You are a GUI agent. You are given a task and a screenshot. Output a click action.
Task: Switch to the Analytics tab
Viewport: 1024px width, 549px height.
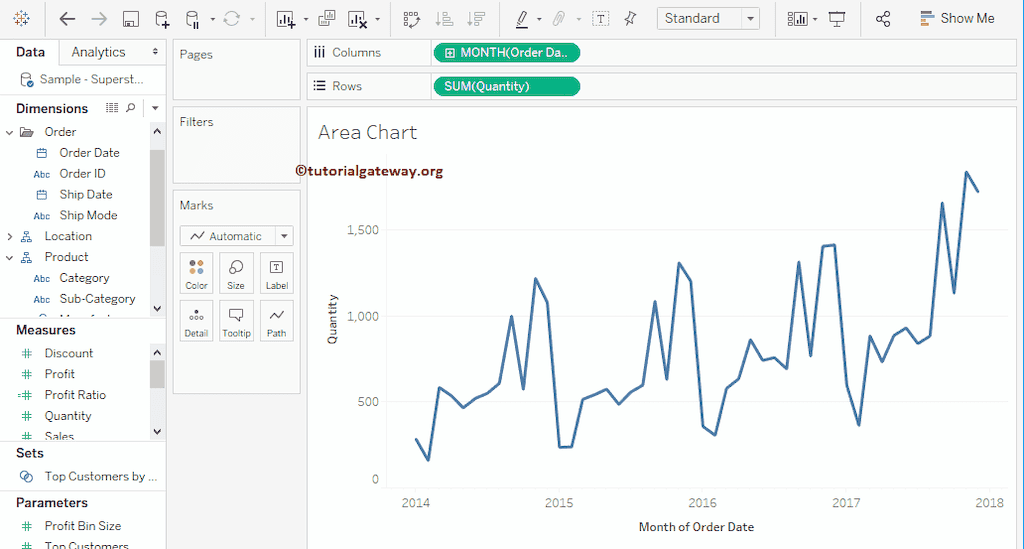tap(99, 52)
